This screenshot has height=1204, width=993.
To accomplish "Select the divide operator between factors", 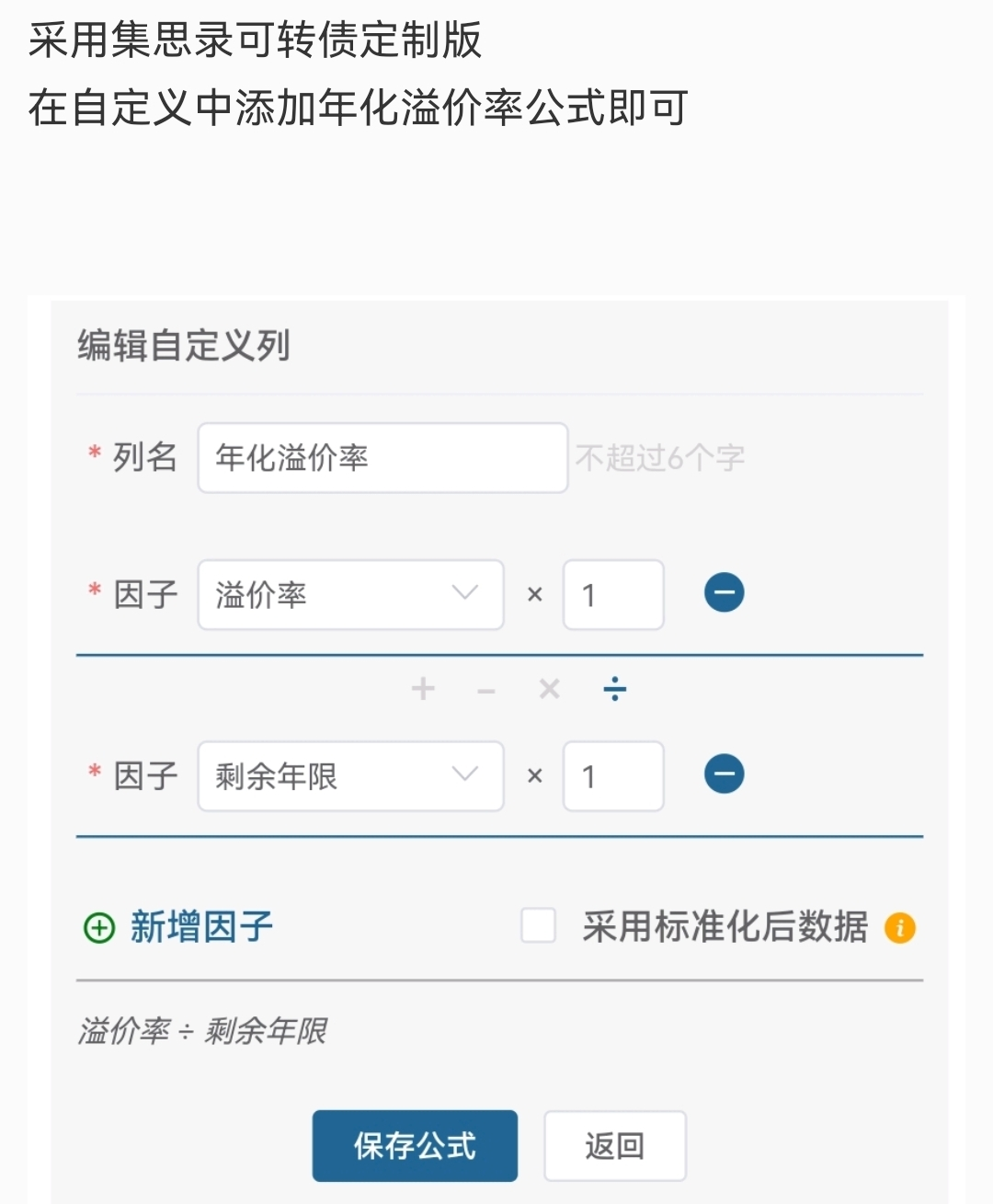I will (x=614, y=688).
